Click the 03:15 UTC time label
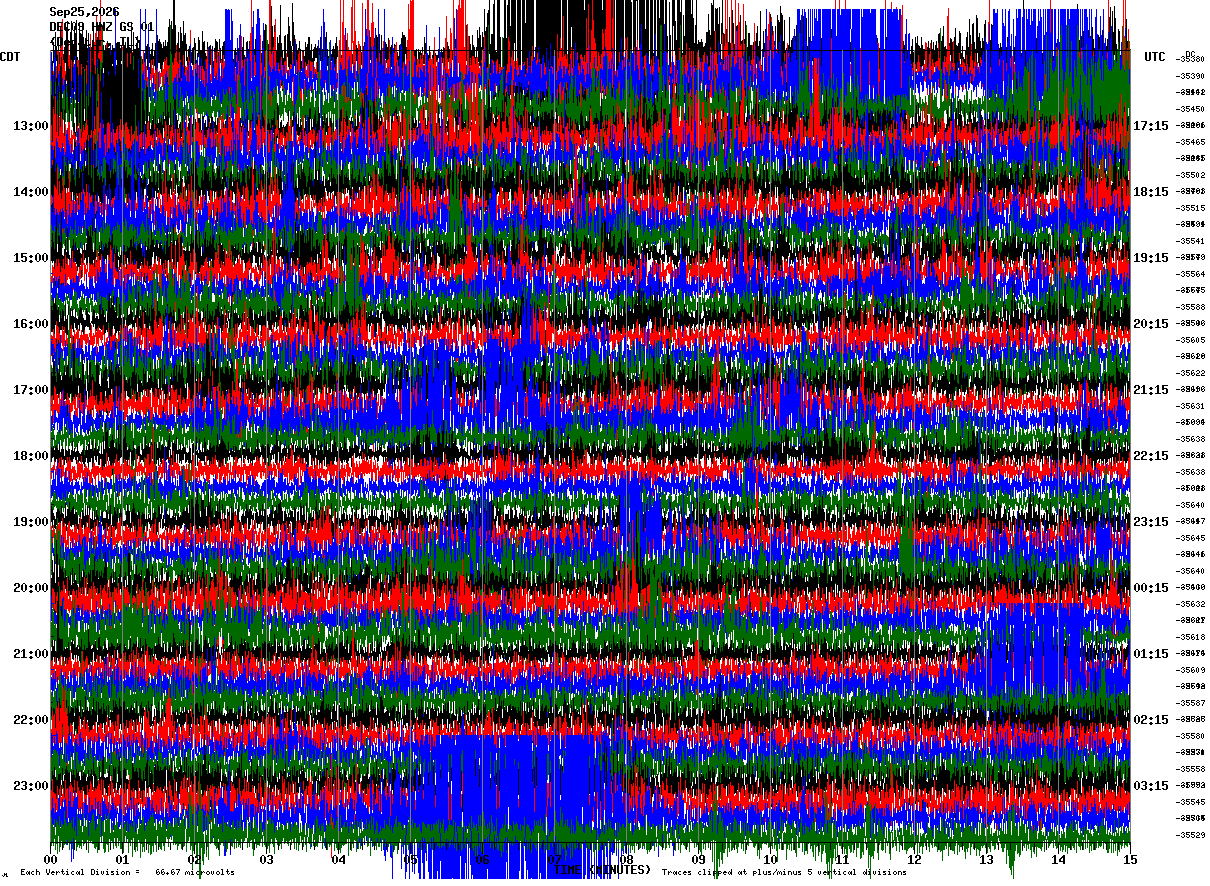The height and width of the screenshot is (886, 1210). [x=1151, y=786]
